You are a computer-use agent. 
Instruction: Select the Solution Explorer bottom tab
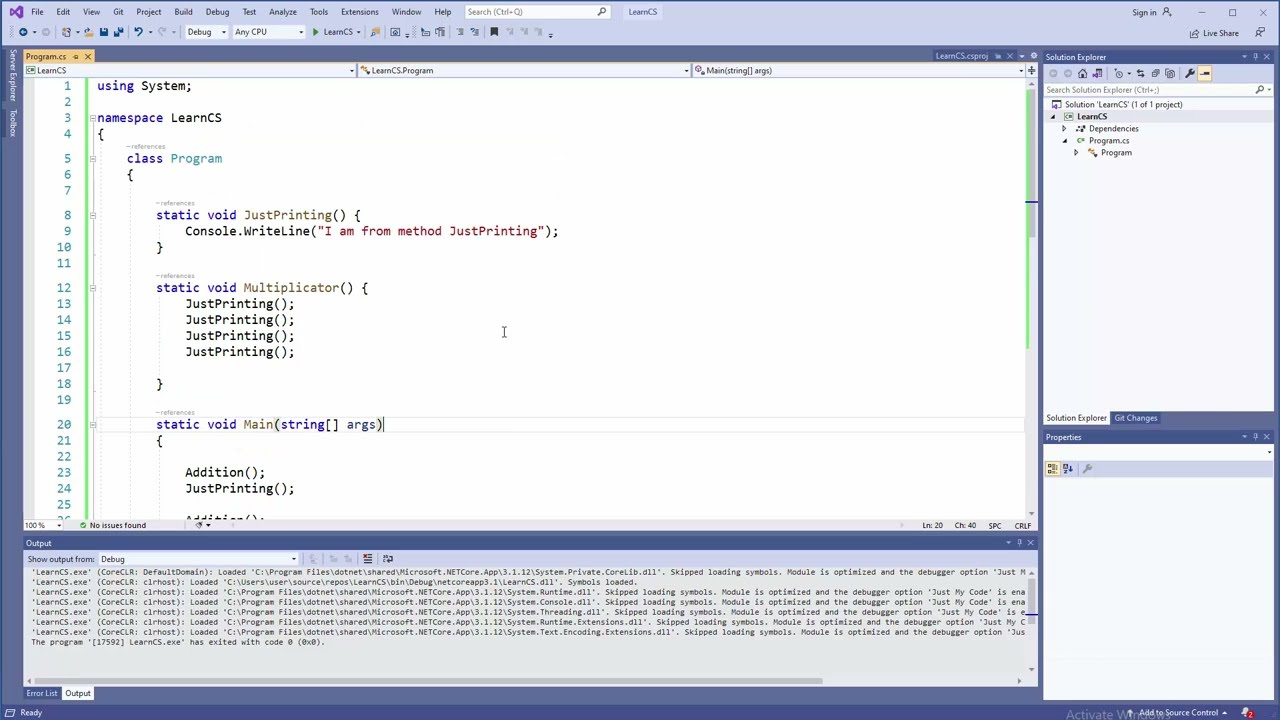click(1076, 418)
